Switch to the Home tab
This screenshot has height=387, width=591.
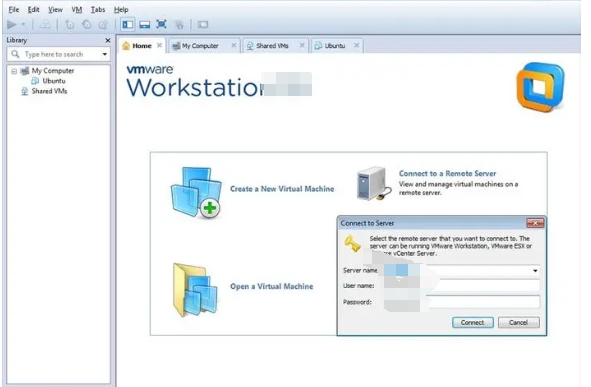tap(142, 46)
